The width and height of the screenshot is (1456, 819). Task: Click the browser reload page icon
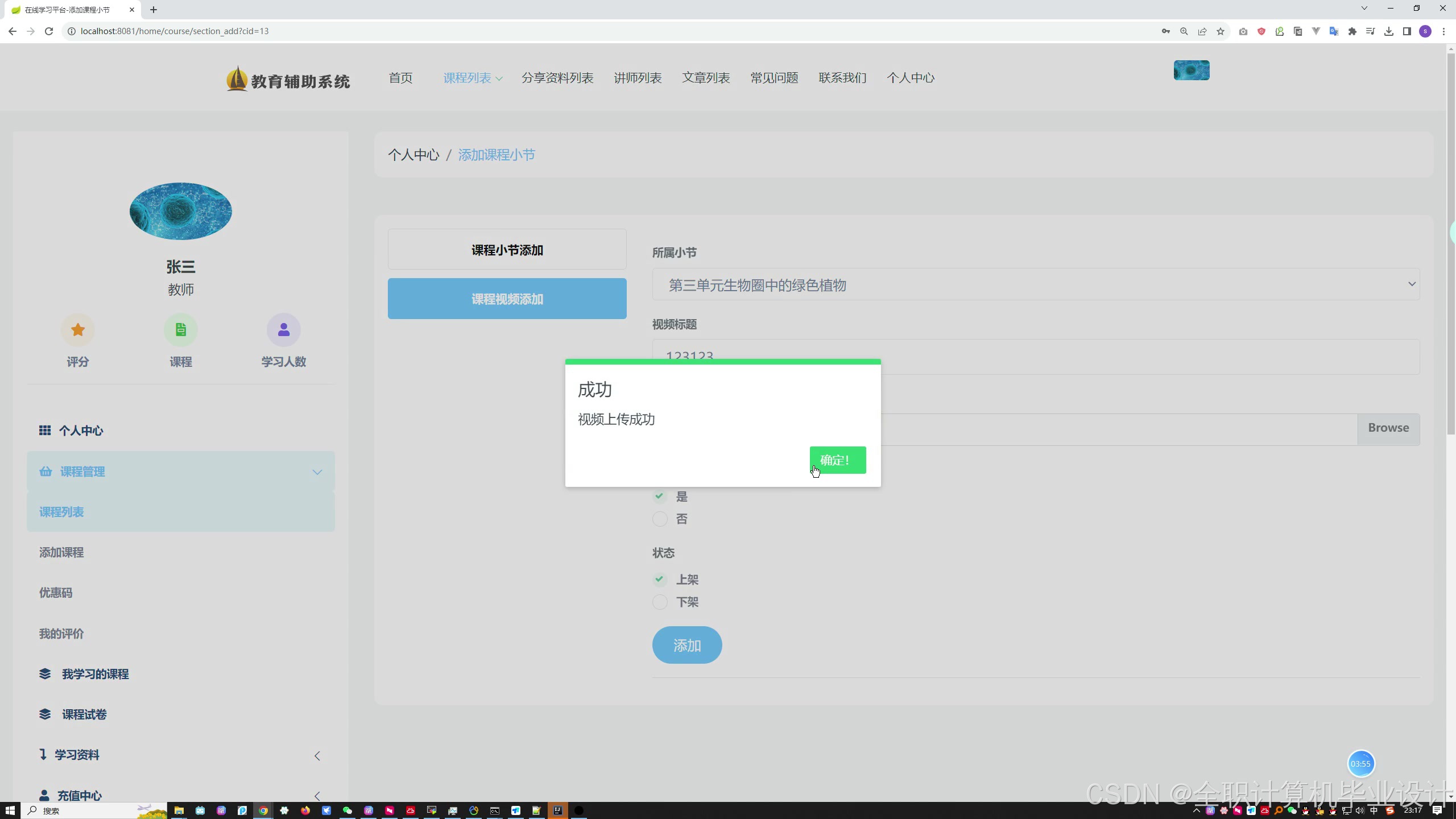[x=49, y=31]
